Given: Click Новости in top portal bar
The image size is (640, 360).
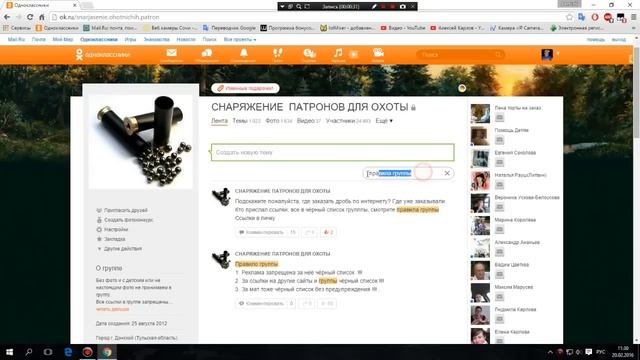Looking at the screenshot, I should tap(186, 40).
